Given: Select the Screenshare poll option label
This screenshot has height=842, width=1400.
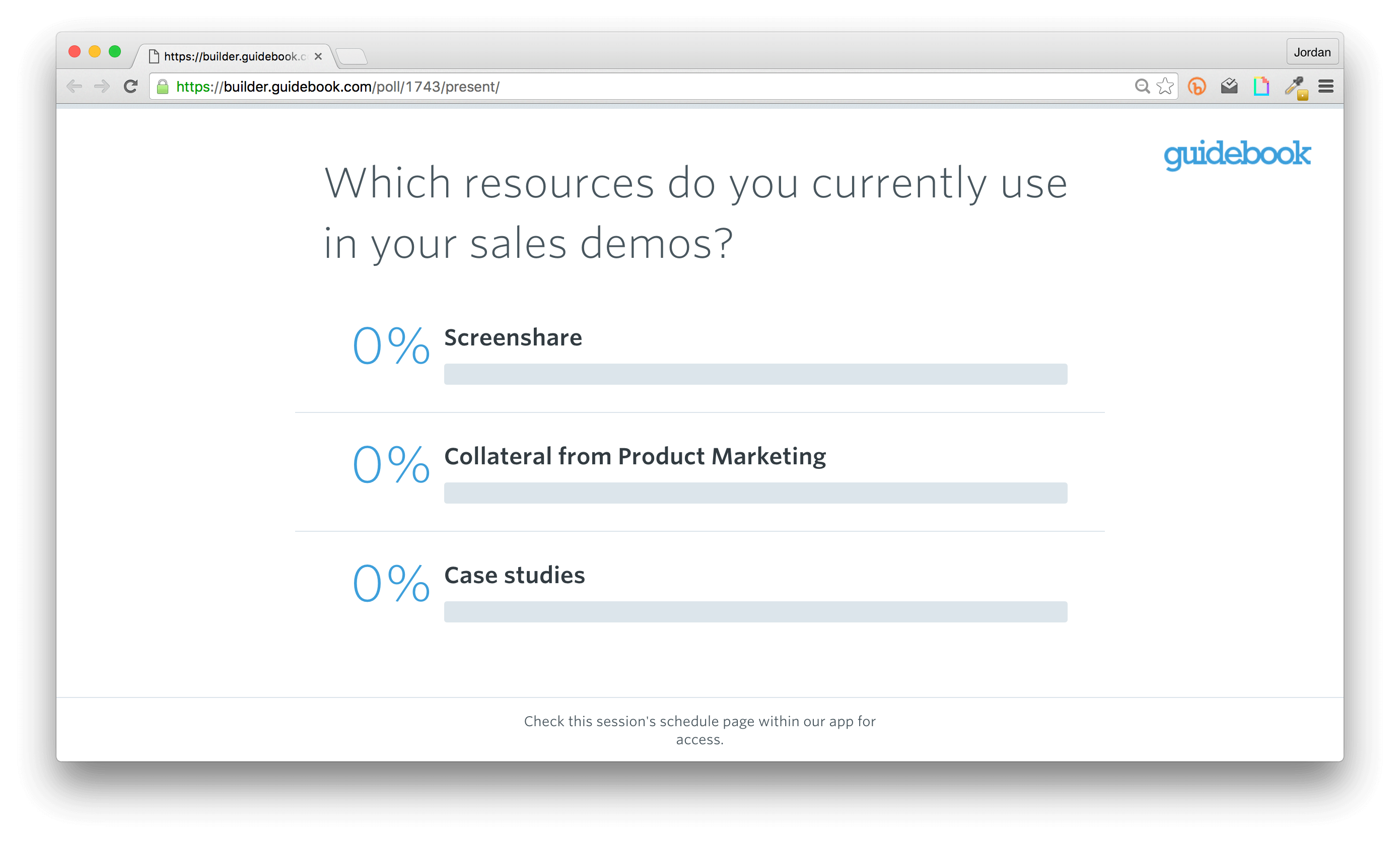Looking at the screenshot, I should (512, 337).
